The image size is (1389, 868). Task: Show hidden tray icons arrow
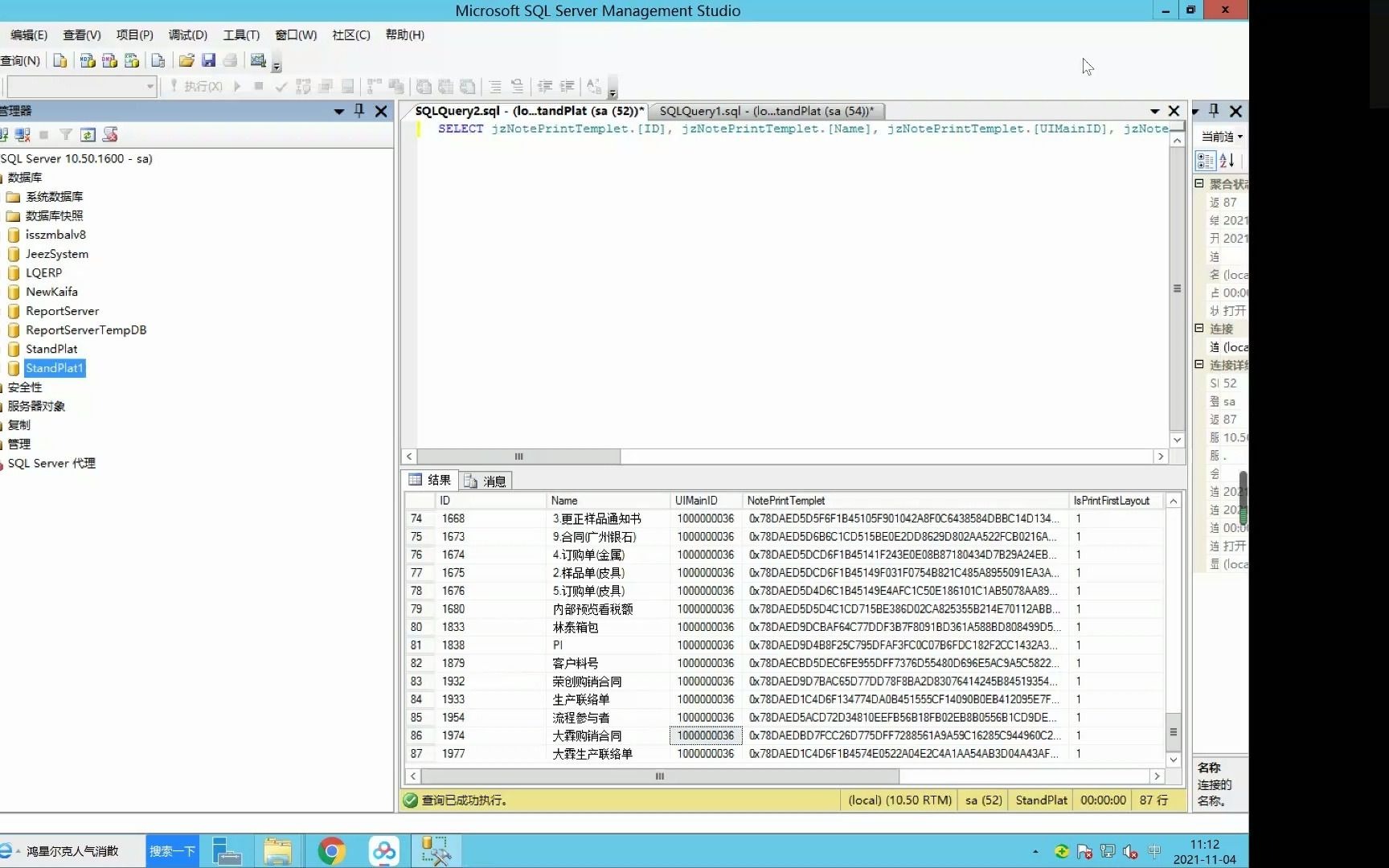[x=1035, y=851]
